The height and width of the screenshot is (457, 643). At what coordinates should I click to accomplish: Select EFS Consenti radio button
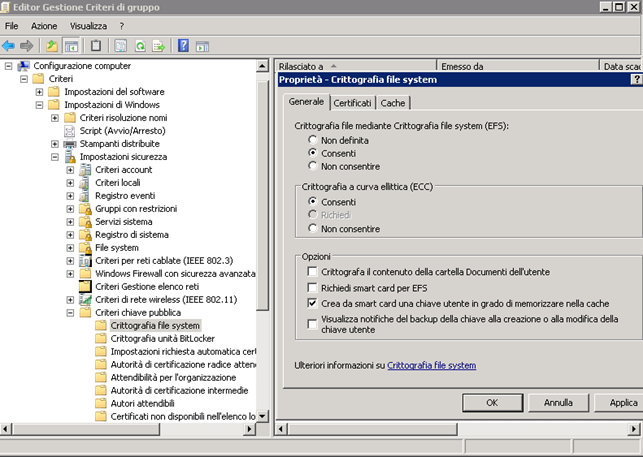[313, 153]
